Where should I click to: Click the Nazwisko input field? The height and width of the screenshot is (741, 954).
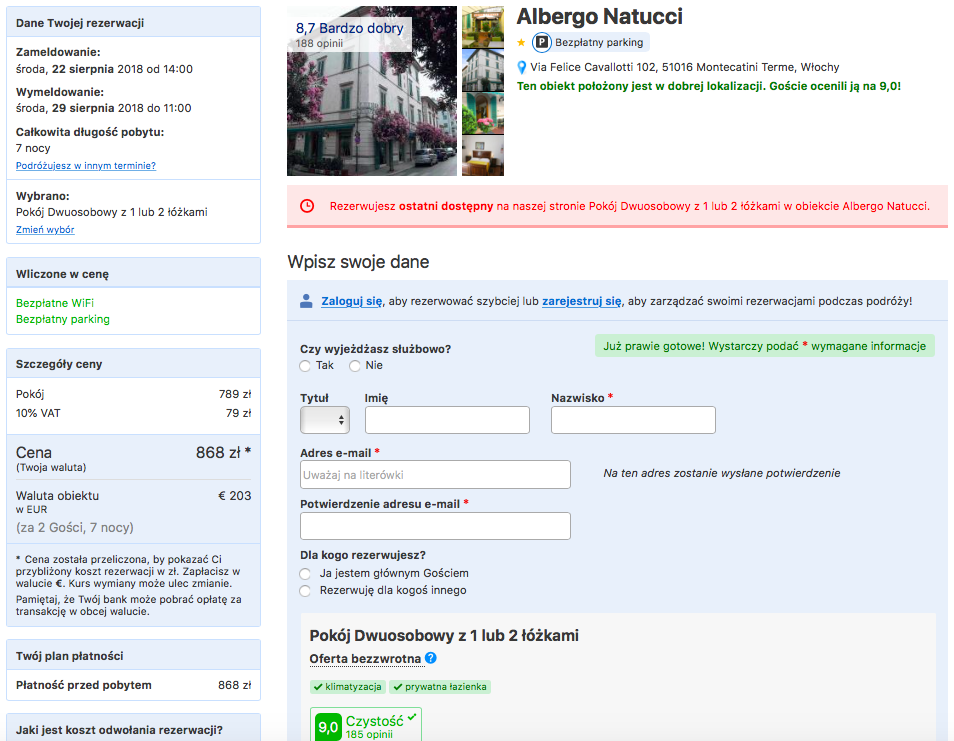[x=633, y=420]
